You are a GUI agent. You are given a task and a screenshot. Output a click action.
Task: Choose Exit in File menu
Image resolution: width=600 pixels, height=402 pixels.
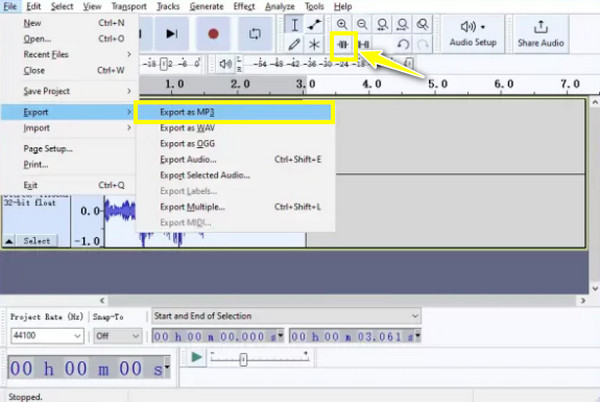(x=69, y=185)
